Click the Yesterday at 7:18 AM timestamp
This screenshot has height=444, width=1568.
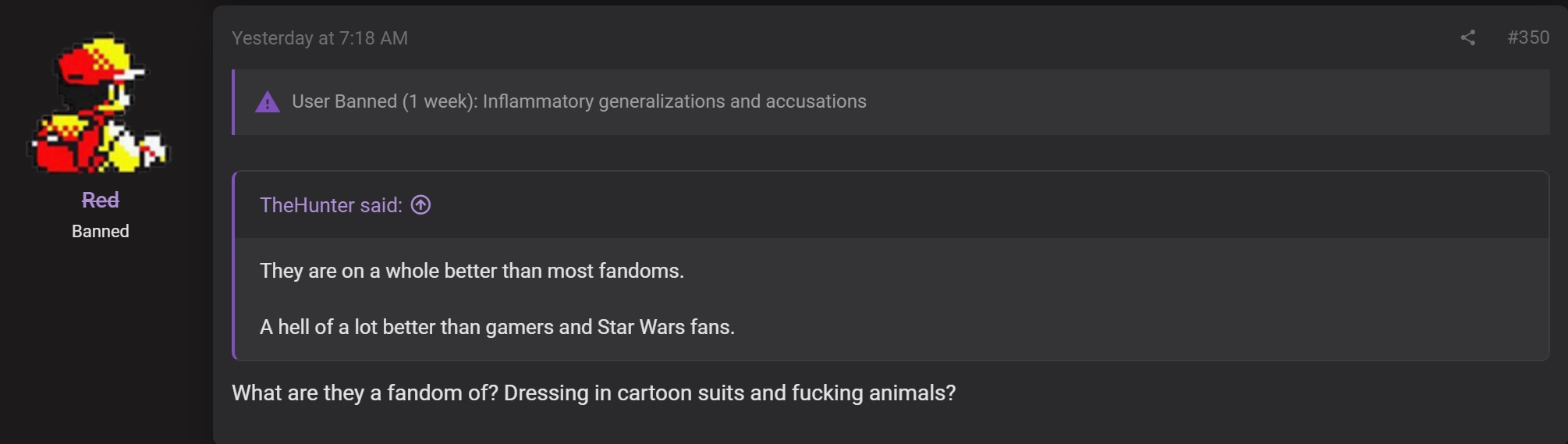point(320,38)
